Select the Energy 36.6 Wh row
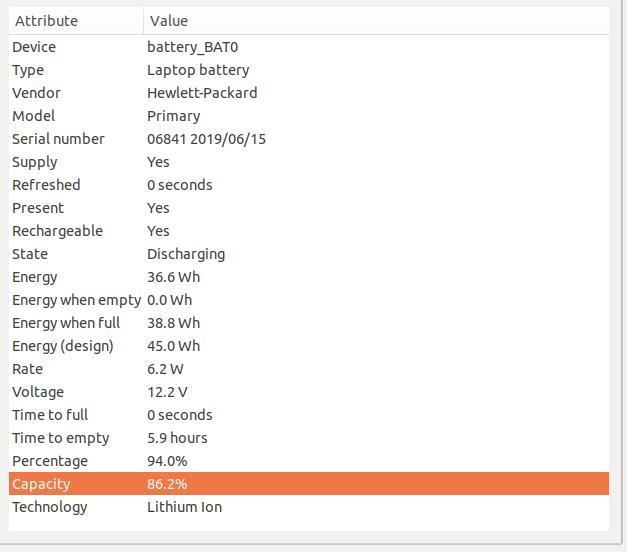The height and width of the screenshot is (552, 627). [x=309, y=277]
